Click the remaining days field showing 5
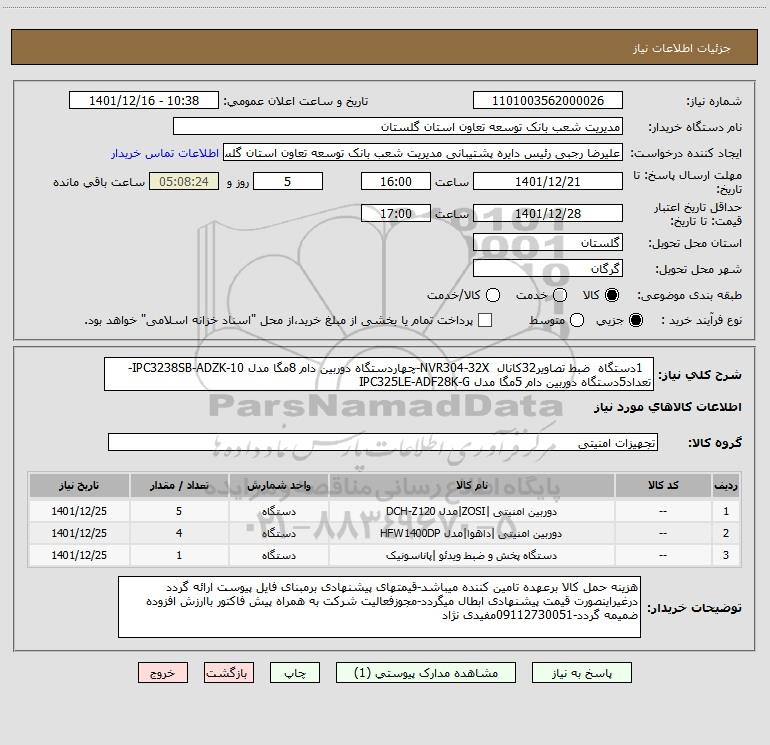The width and height of the screenshot is (770, 745). pyautogui.click(x=288, y=181)
